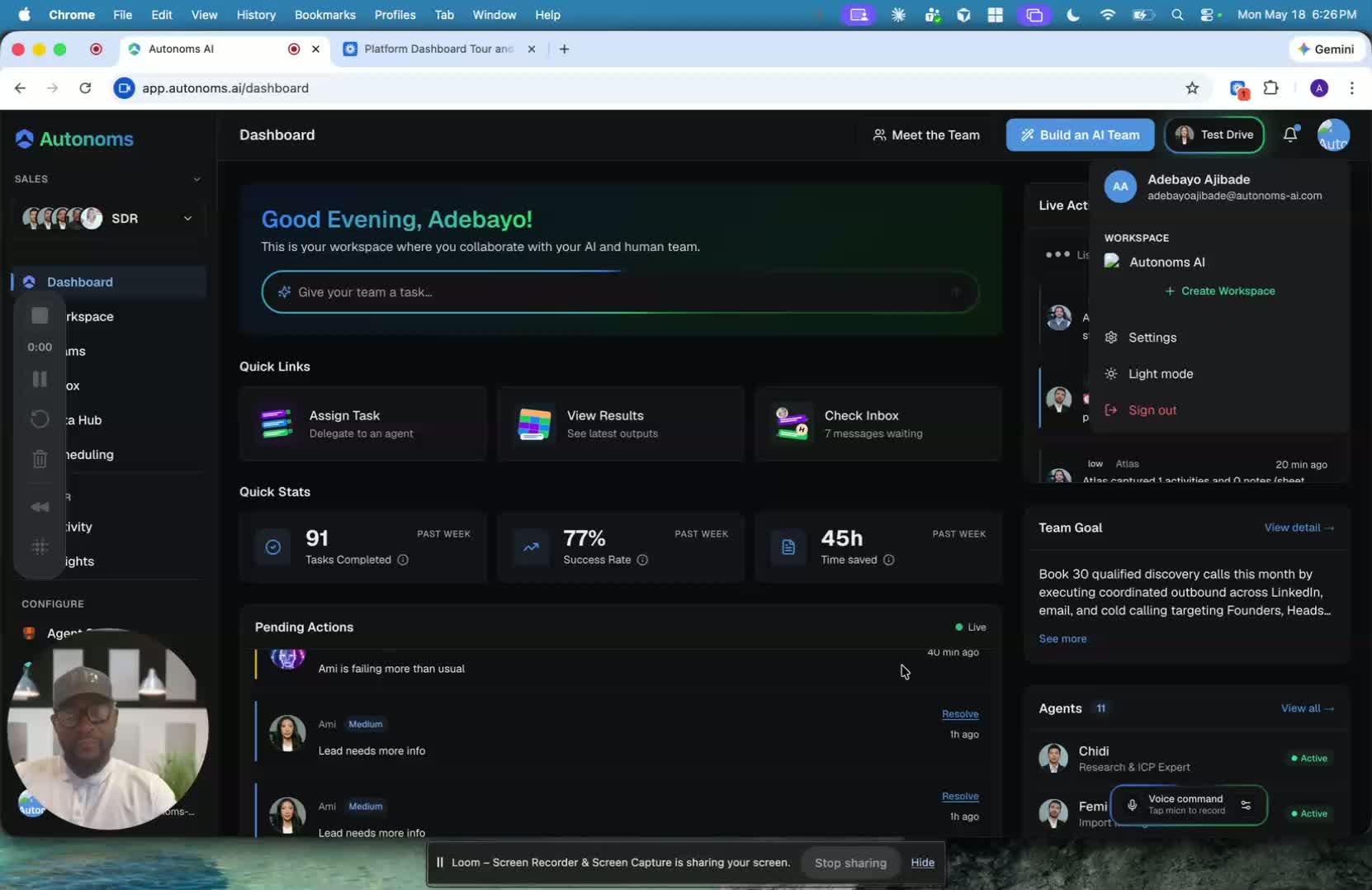
Task: Close the Platform Dashboard Tour tab
Action: point(532,49)
